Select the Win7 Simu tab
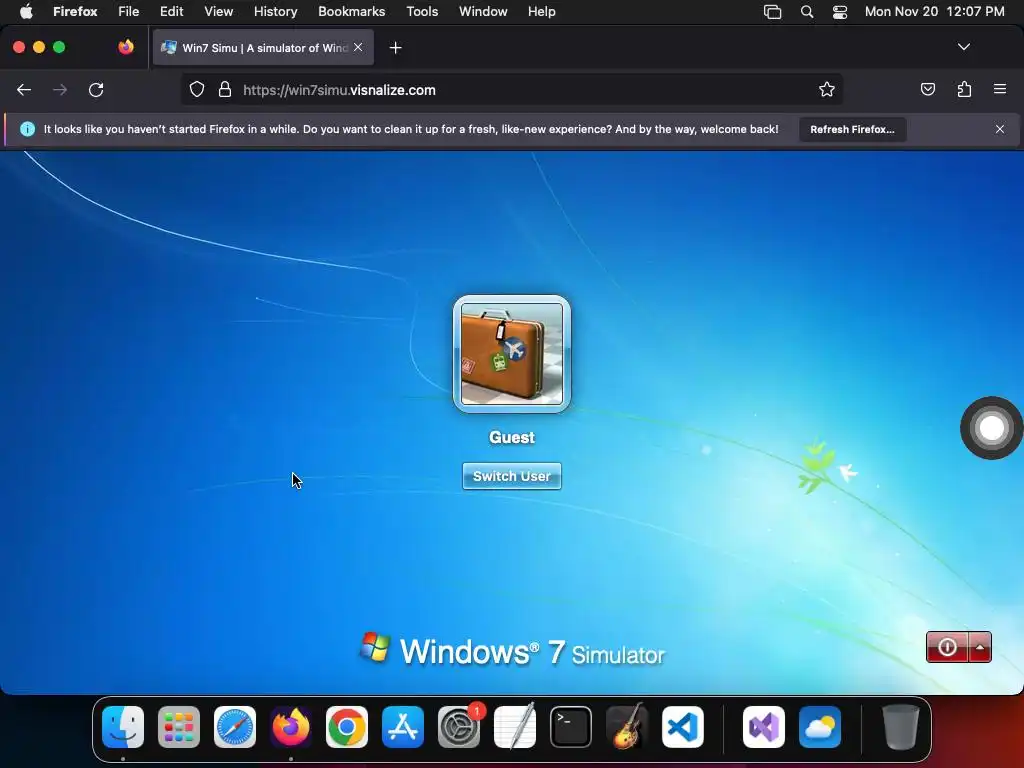The image size is (1024, 768). (x=263, y=48)
